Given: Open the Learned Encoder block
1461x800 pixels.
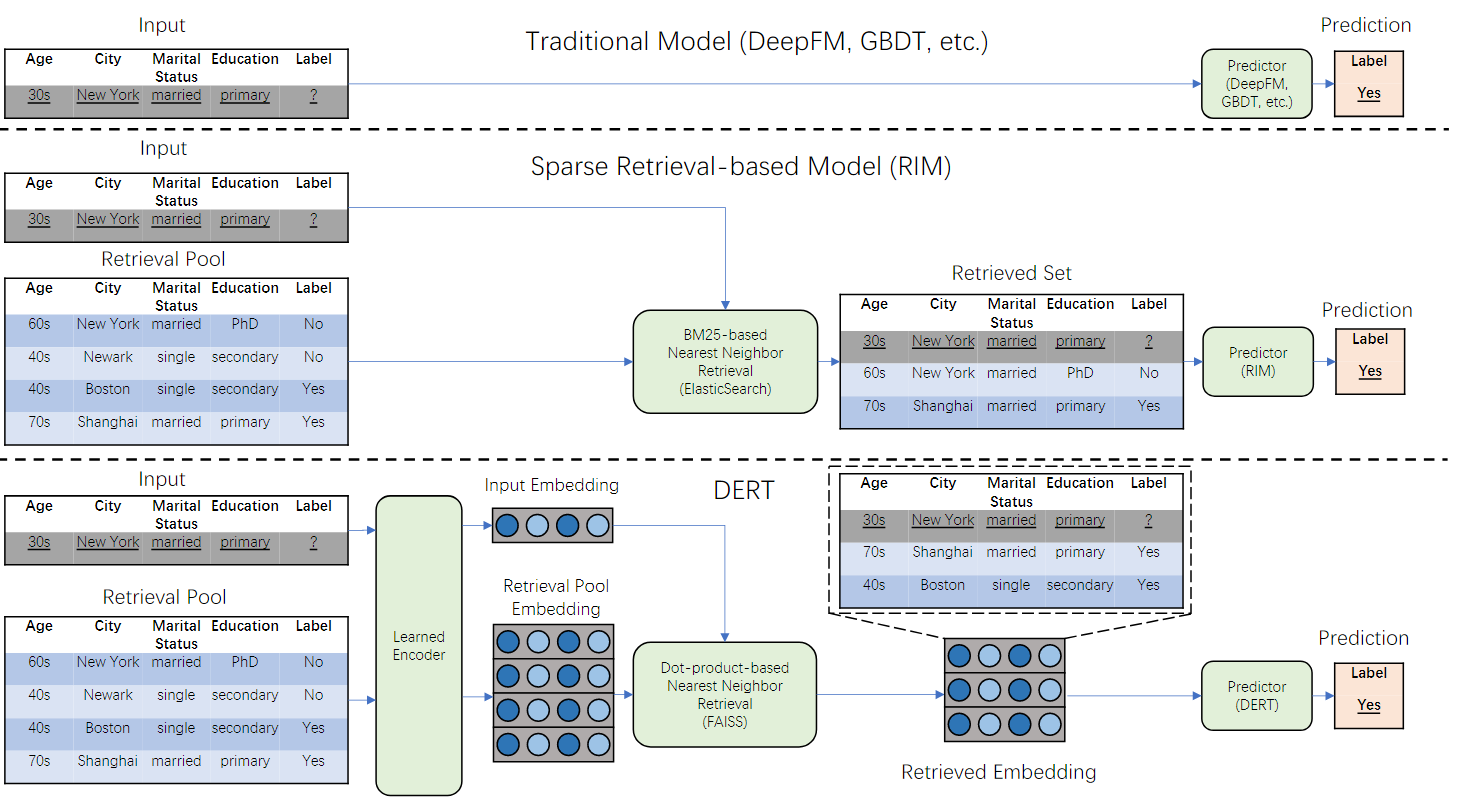Looking at the screenshot, I should [418, 645].
